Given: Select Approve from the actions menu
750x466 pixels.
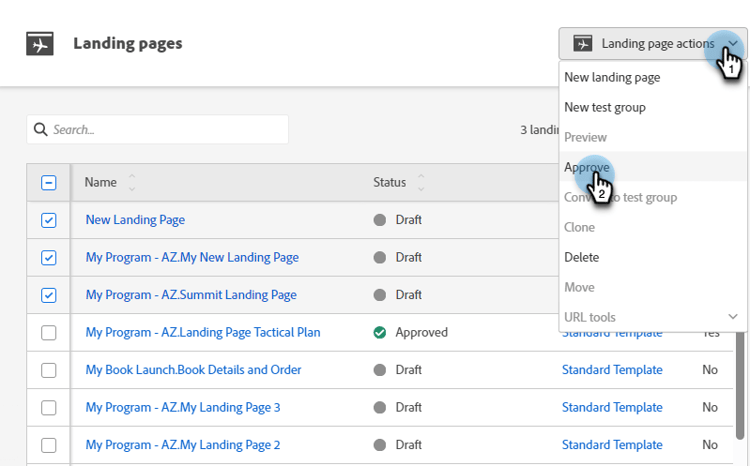Looking at the screenshot, I should (x=587, y=167).
